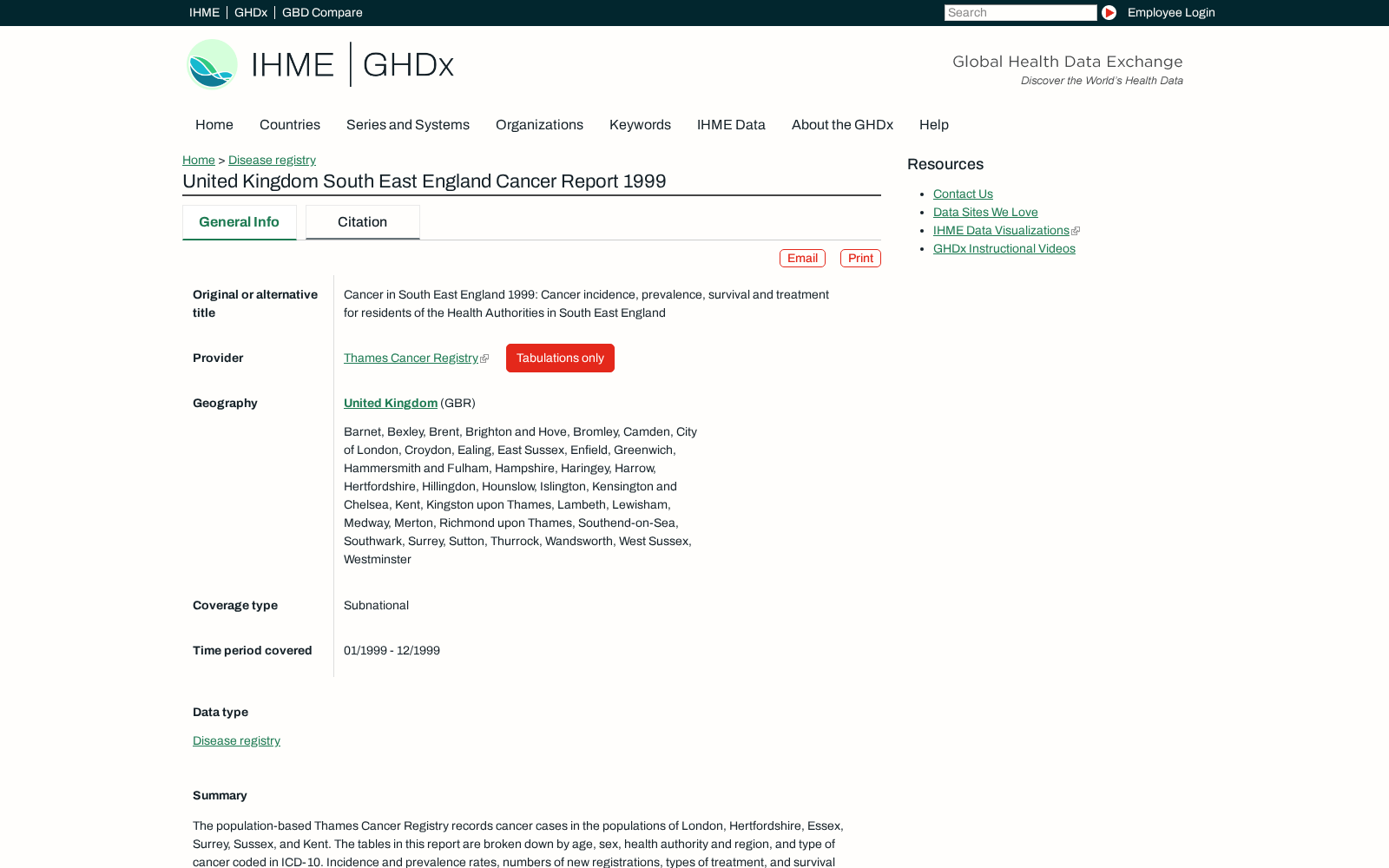
Task: Open Contact Us resource link
Action: (x=963, y=194)
